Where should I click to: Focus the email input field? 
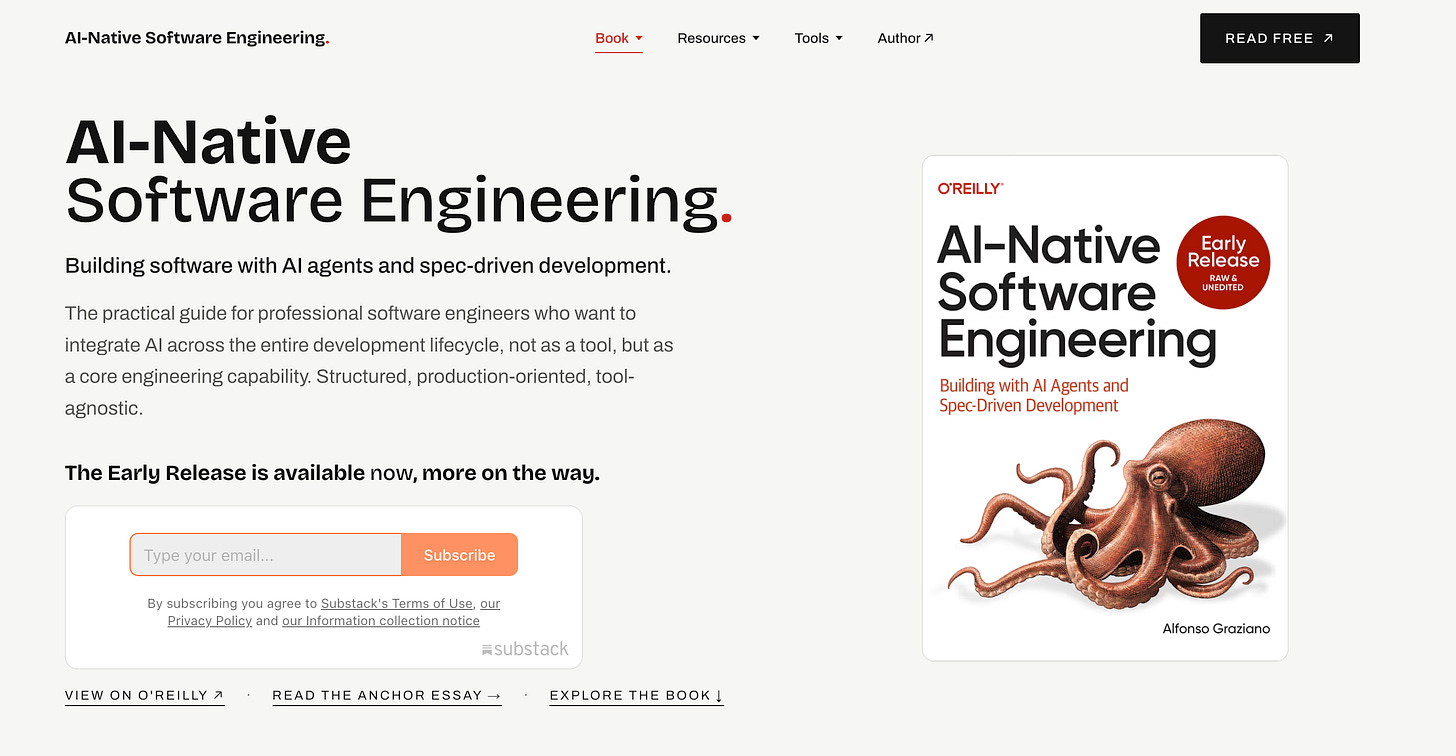point(266,555)
